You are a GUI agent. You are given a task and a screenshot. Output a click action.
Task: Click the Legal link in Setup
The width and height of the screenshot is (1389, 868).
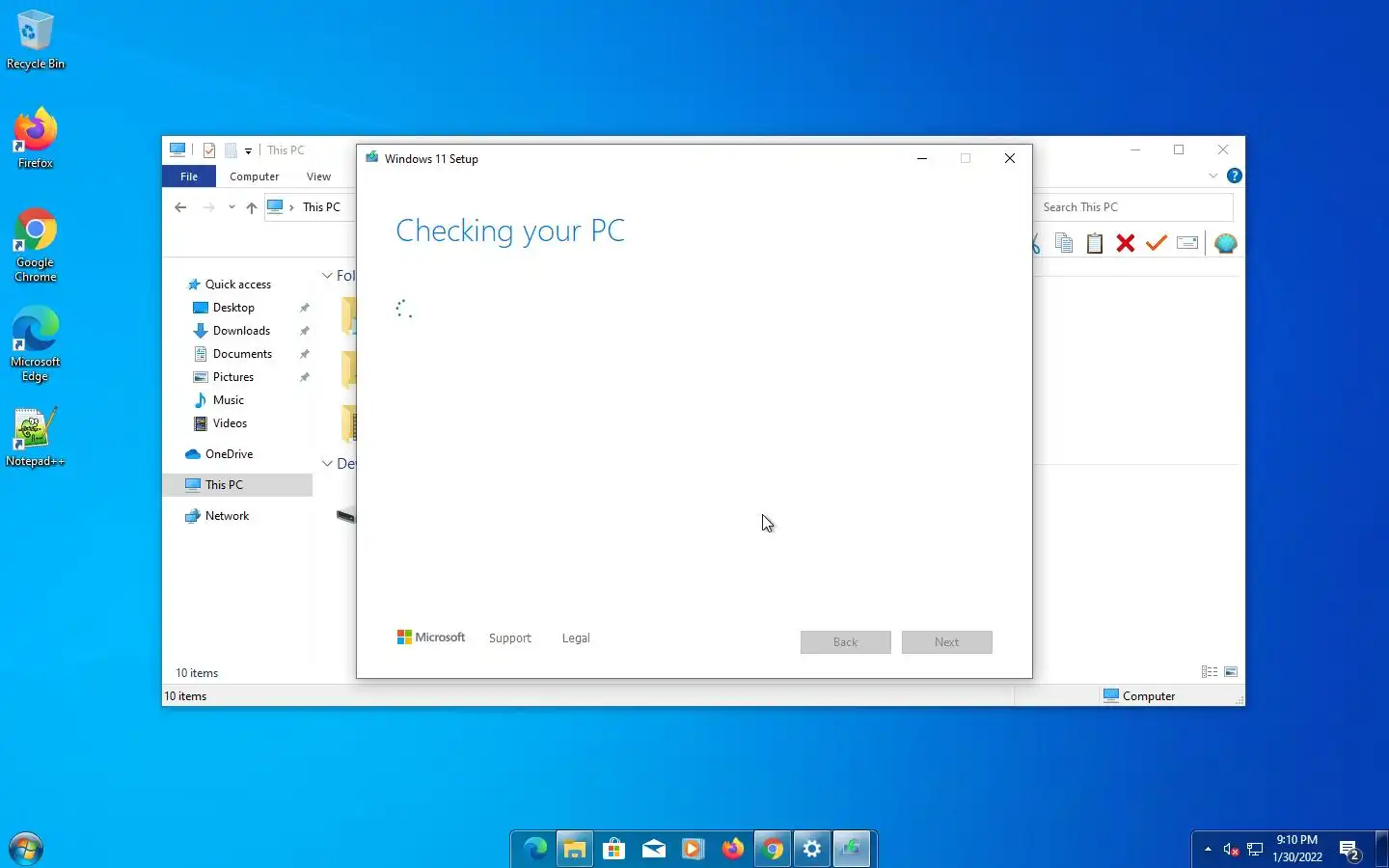(576, 638)
